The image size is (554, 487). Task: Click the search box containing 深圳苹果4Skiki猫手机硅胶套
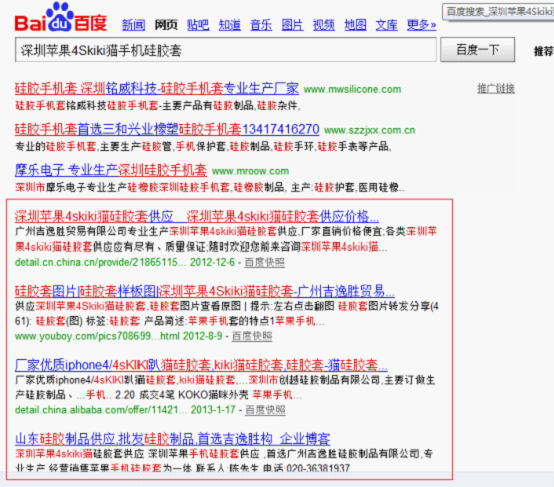tap(226, 50)
